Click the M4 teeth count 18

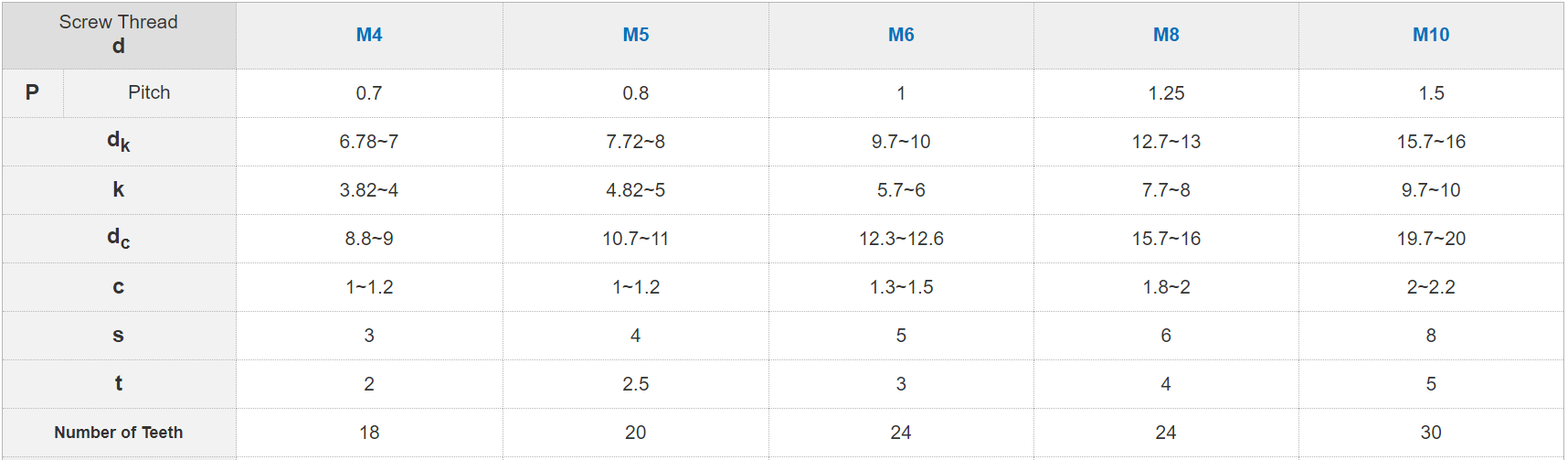coord(369,433)
